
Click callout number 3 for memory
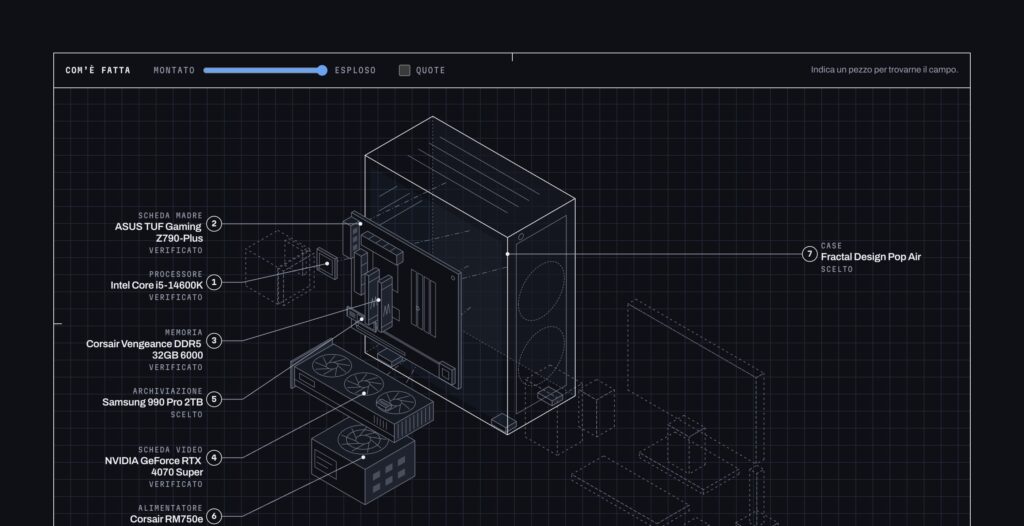(214, 340)
